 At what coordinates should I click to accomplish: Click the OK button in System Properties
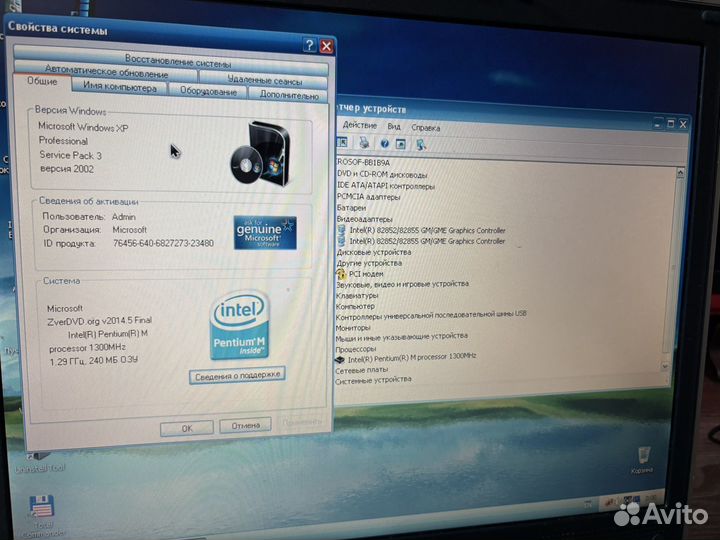coord(187,428)
